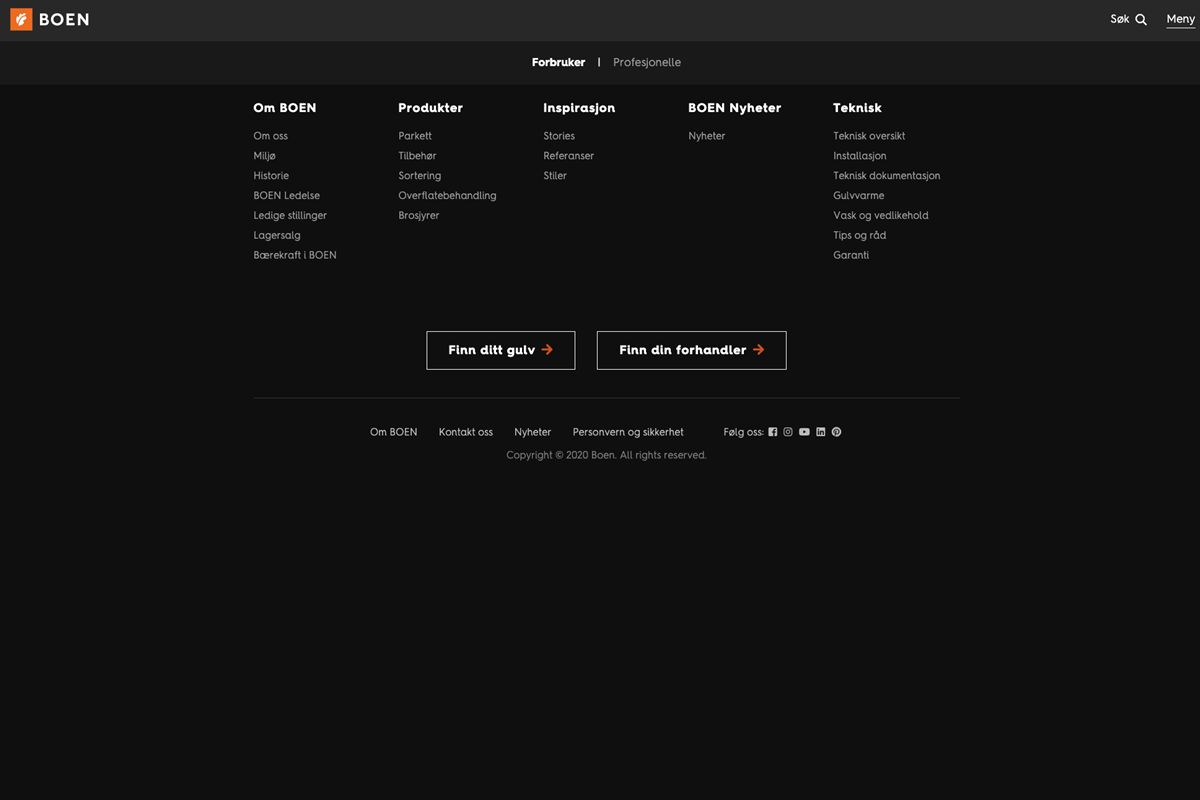Click the Finn din forhandler button
The image size is (1200, 800).
(692, 350)
